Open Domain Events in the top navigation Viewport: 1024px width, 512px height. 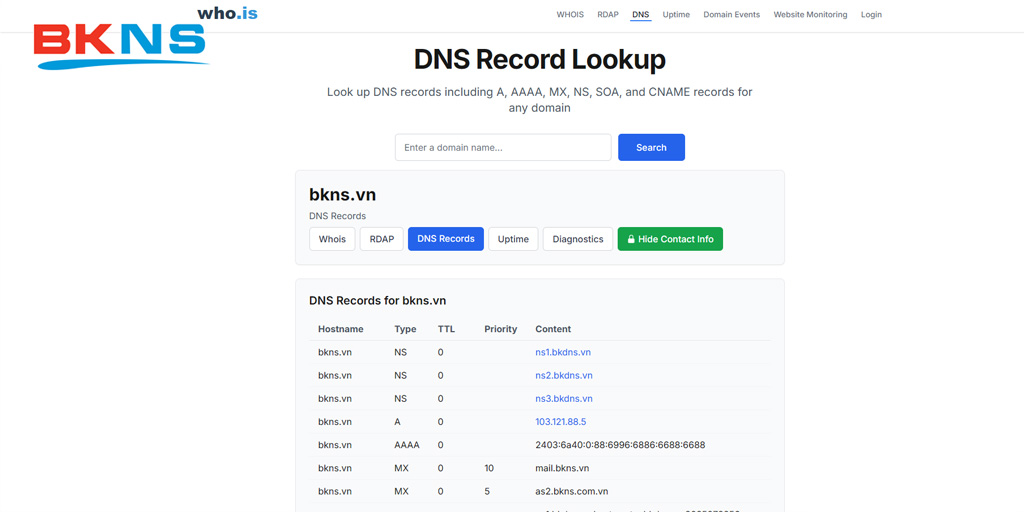(731, 15)
